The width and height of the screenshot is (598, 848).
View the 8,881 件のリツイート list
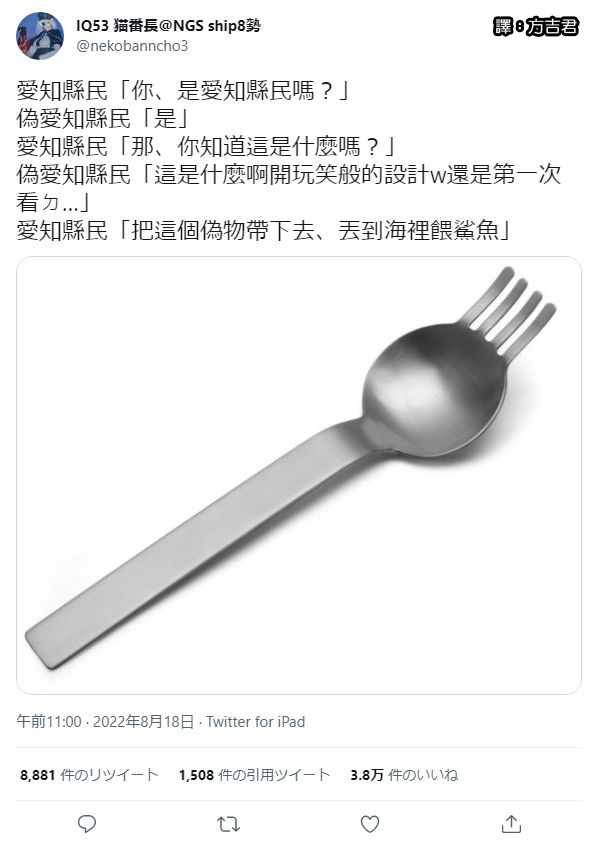89,775
